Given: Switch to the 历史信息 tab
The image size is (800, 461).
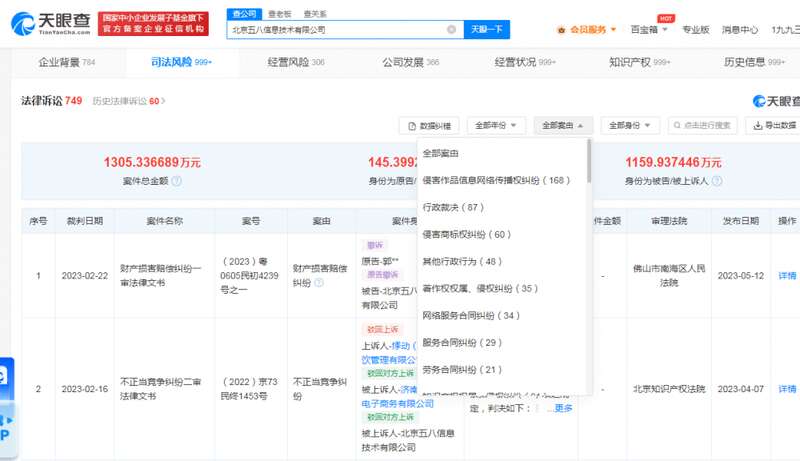Looking at the screenshot, I should pyautogui.click(x=755, y=62).
